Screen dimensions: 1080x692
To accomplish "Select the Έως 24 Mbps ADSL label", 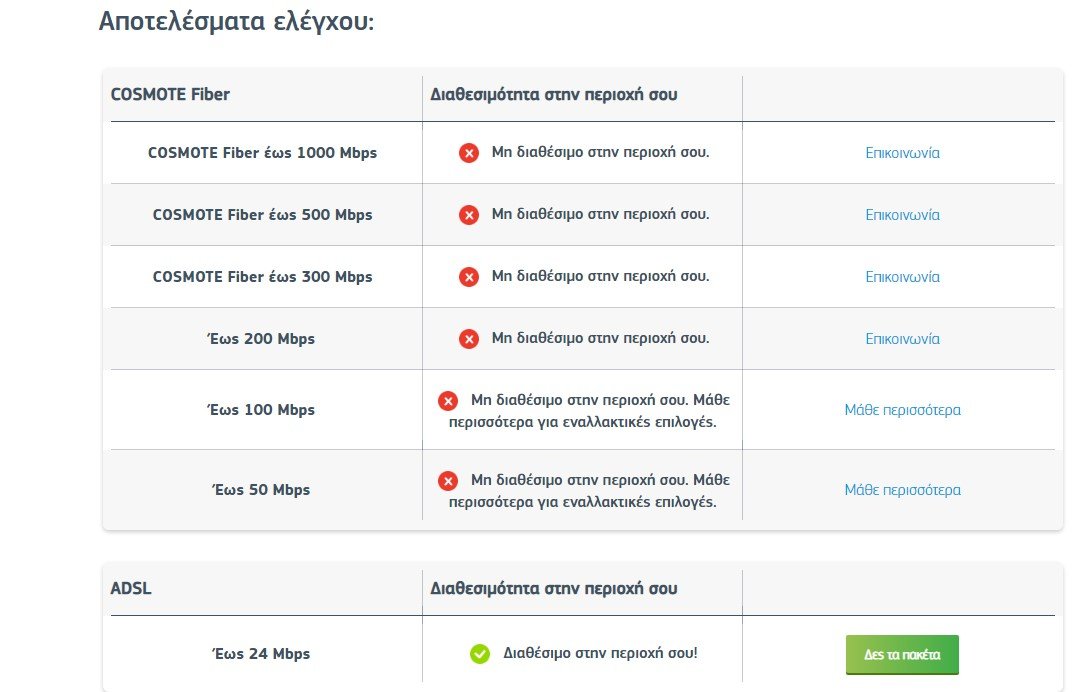I will pos(261,653).
